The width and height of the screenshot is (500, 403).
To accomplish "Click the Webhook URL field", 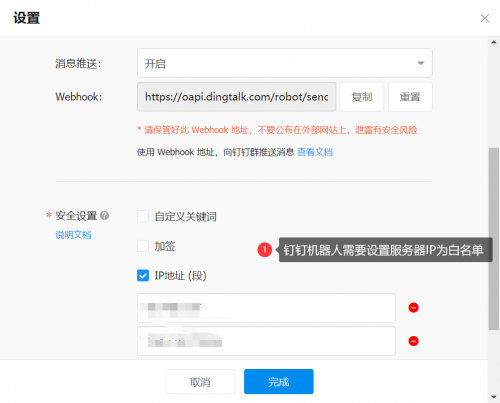I will 237,97.
